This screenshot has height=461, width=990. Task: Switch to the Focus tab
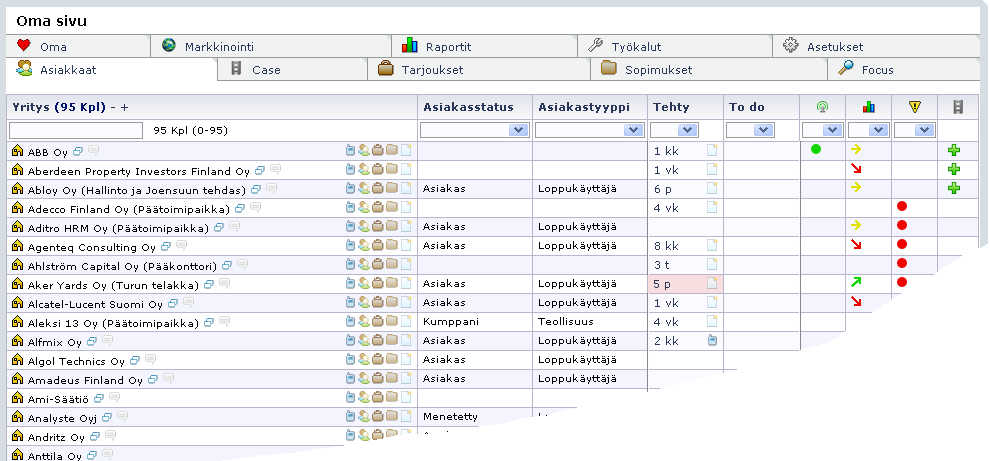coord(904,69)
